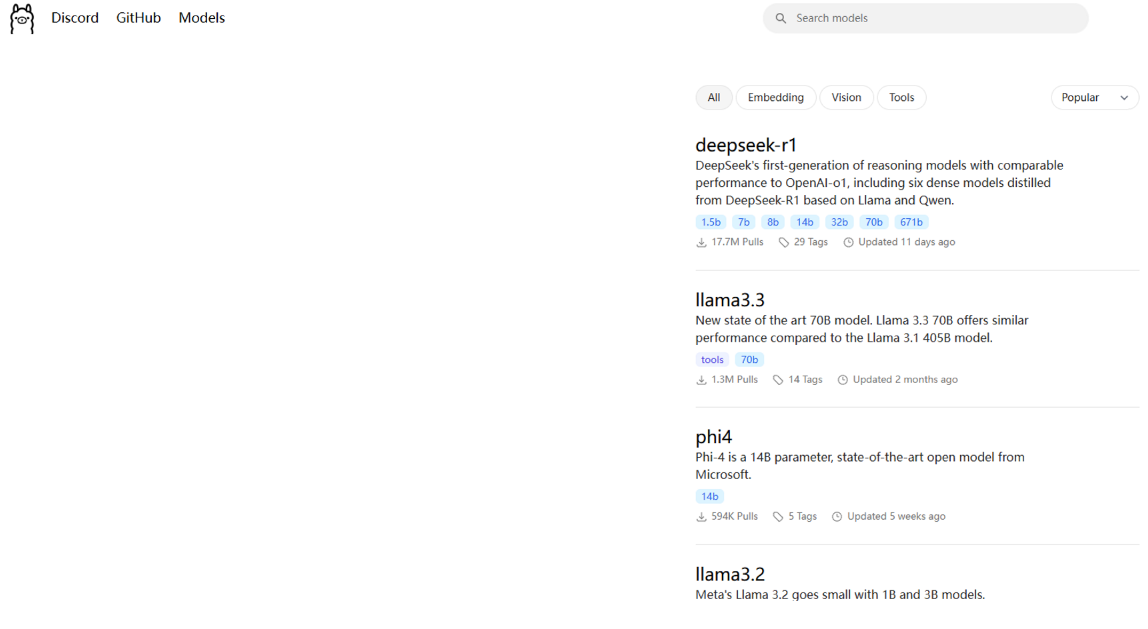
Task: Click 'Updated 2 months ago' text
Action: pos(906,379)
